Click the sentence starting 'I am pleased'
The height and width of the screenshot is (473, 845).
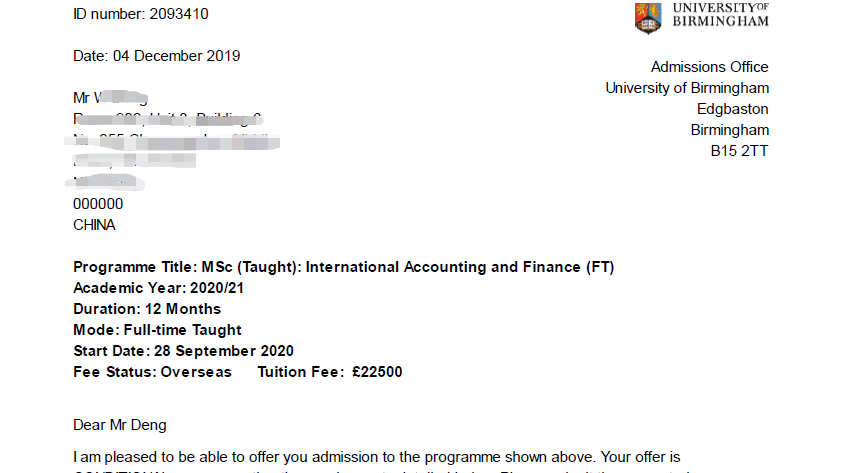click(377, 457)
